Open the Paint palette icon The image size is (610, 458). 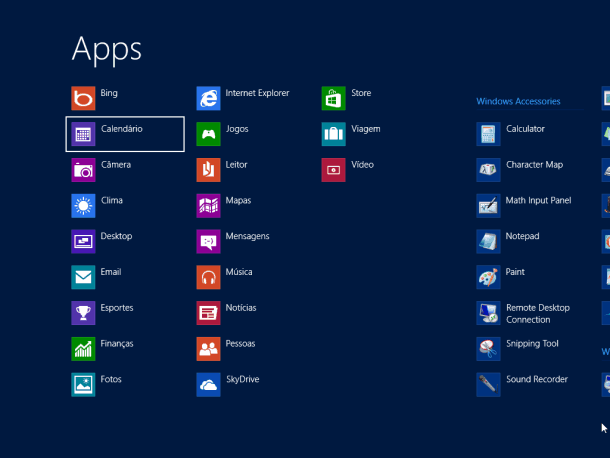pos(488,277)
